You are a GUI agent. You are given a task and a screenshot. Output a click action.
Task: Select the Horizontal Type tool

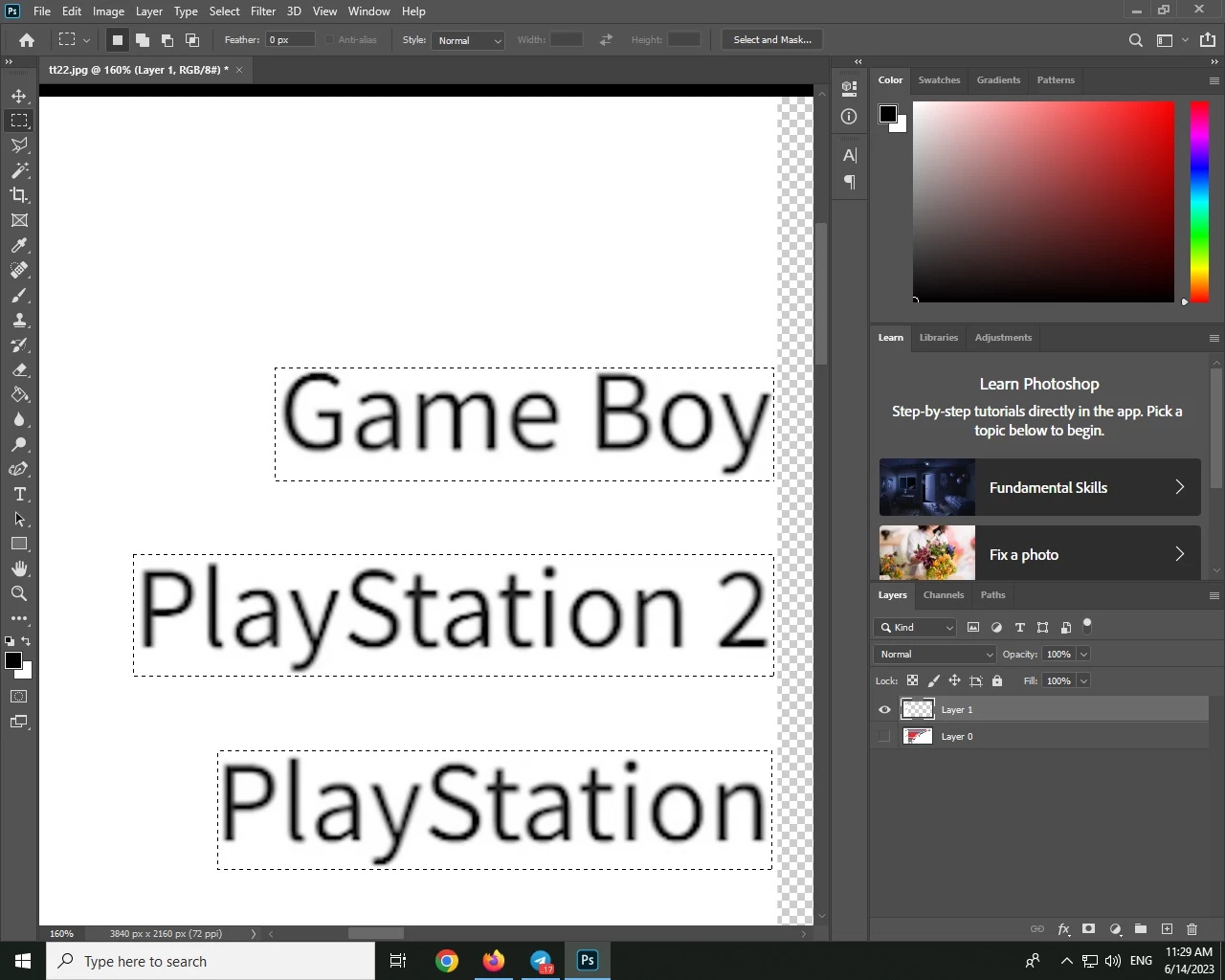pos(19,494)
